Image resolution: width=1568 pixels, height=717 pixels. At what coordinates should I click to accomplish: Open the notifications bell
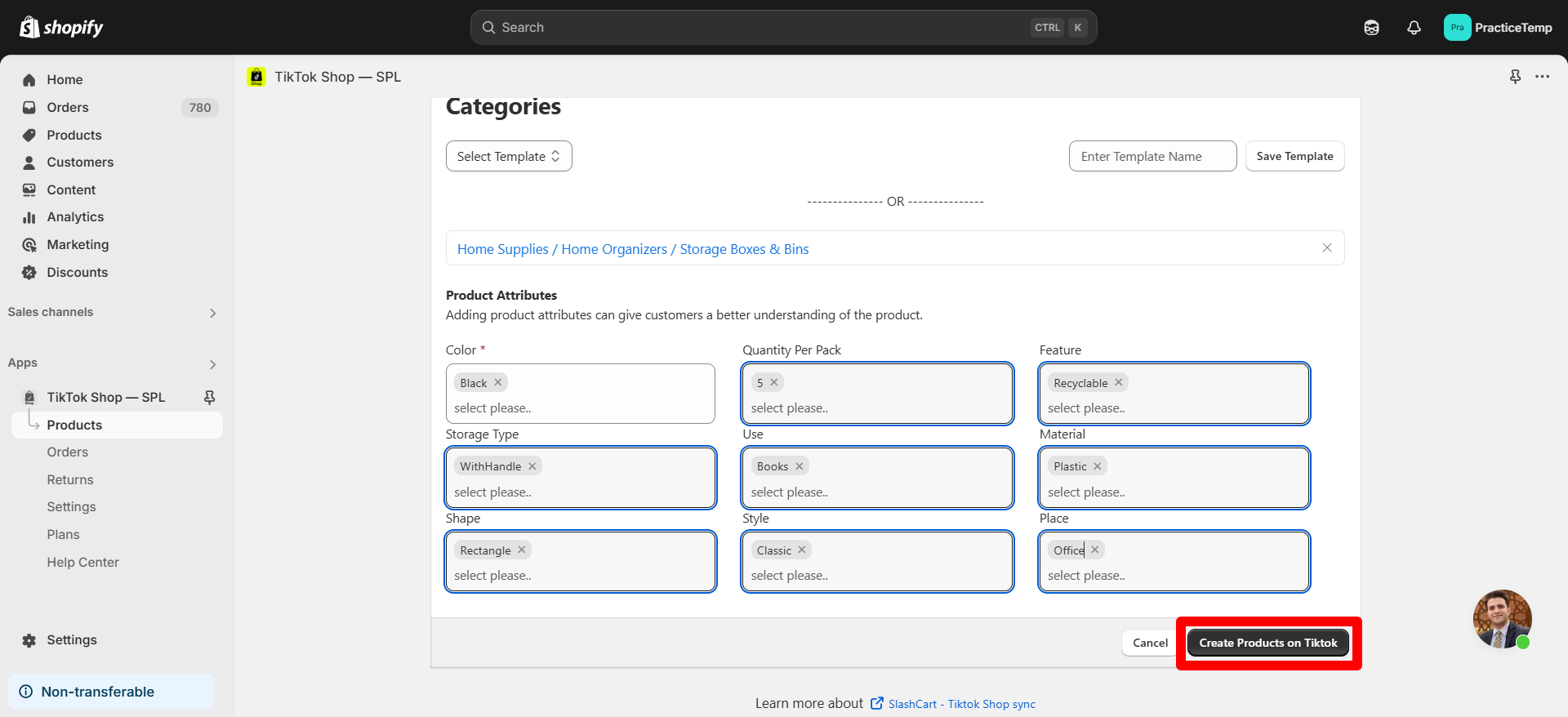(1414, 28)
